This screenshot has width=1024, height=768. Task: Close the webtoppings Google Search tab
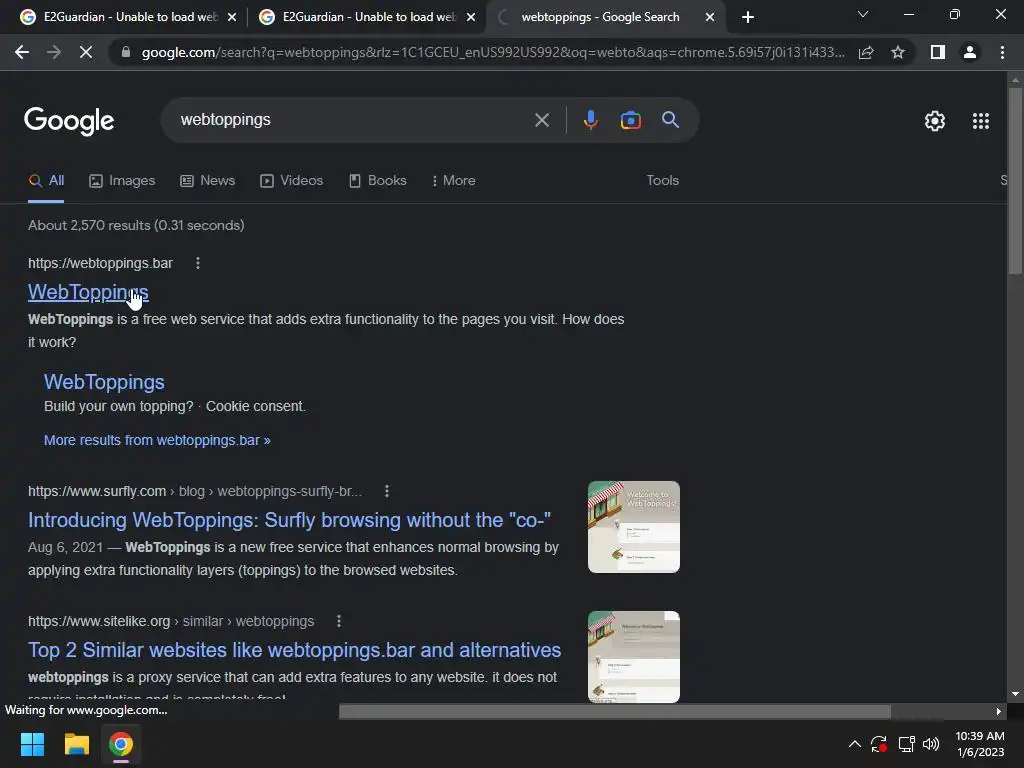(709, 18)
